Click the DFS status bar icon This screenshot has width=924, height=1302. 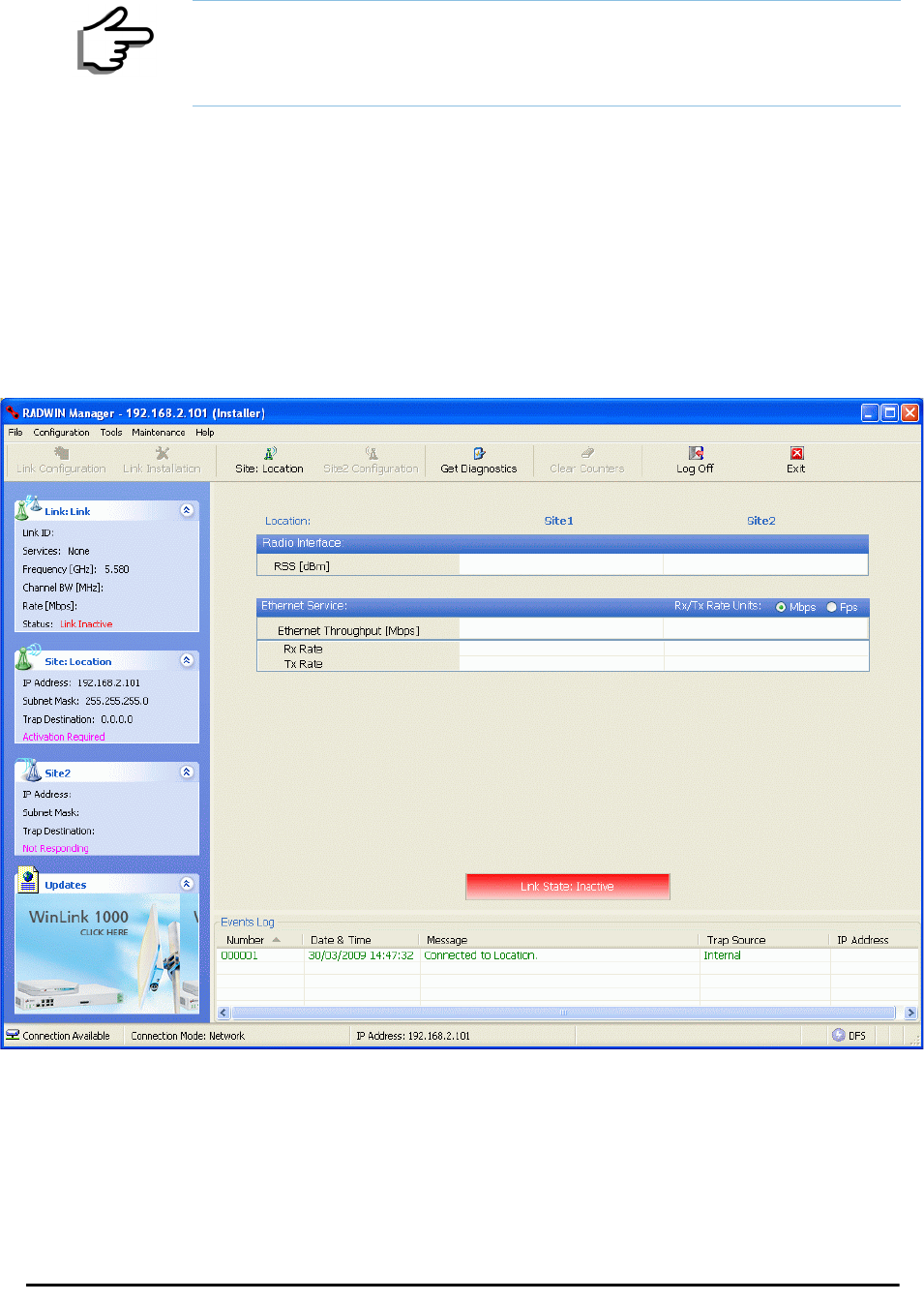(x=839, y=1035)
